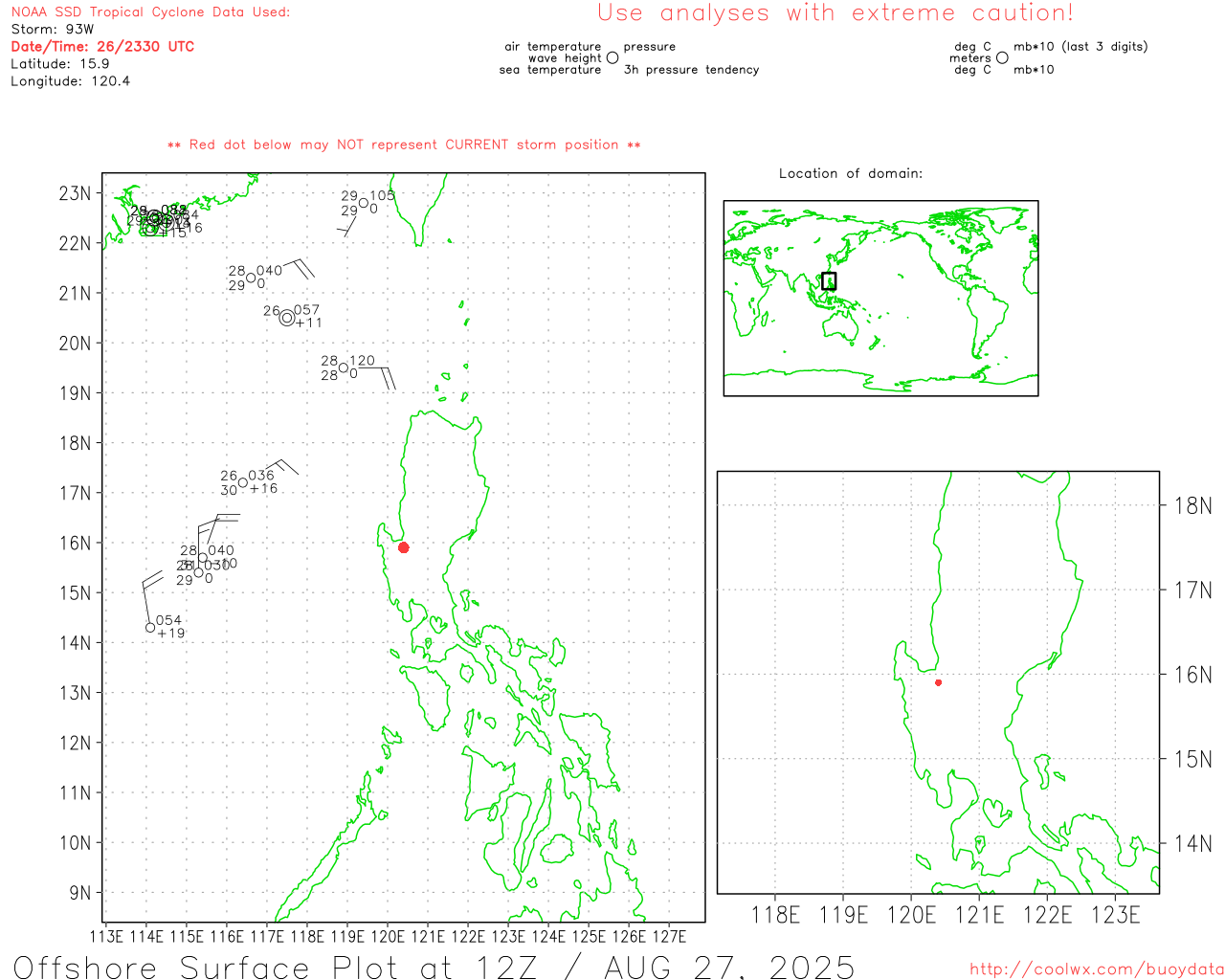Click the 123E label on the inset map
Image resolution: width=1225 pixels, height=980 pixels.
pyautogui.click(x=1116, y=915)
